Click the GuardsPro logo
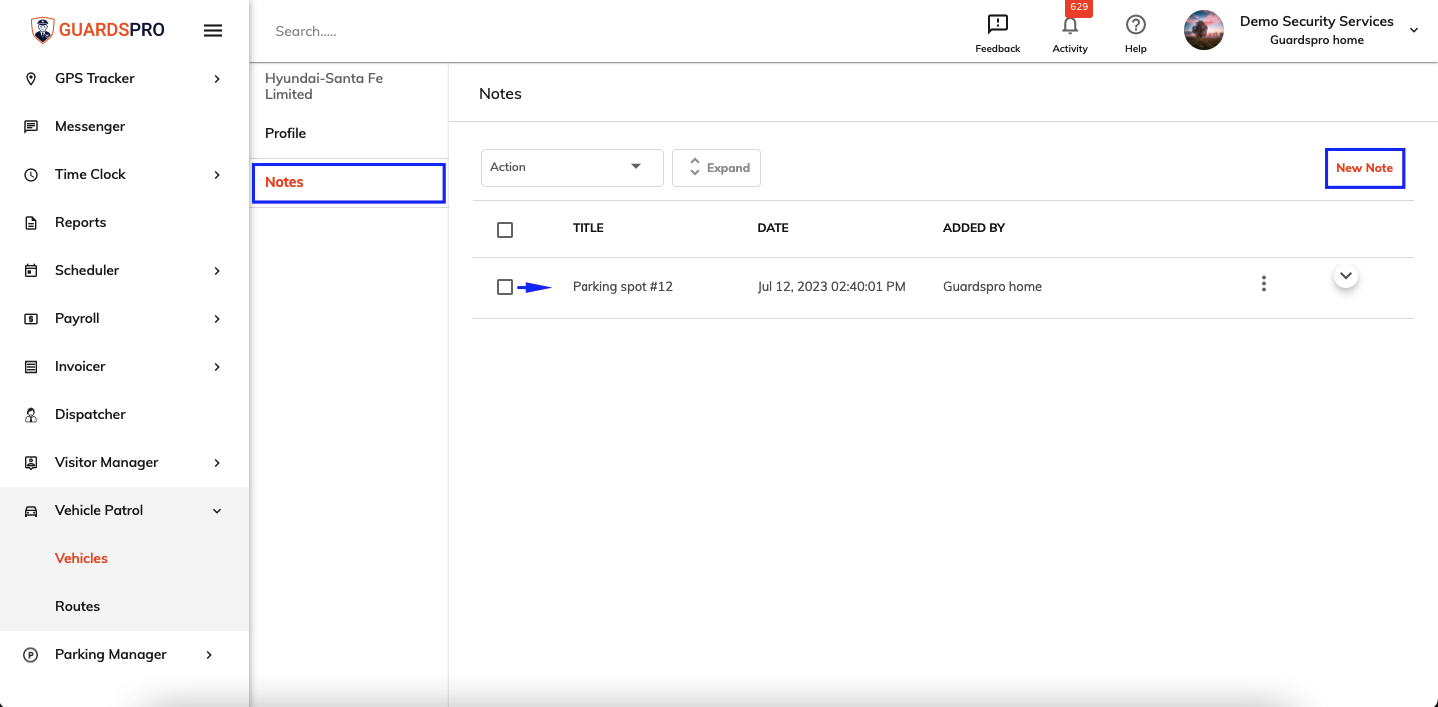The width and height of the screenshot is (1438, 707). [97, 30]
